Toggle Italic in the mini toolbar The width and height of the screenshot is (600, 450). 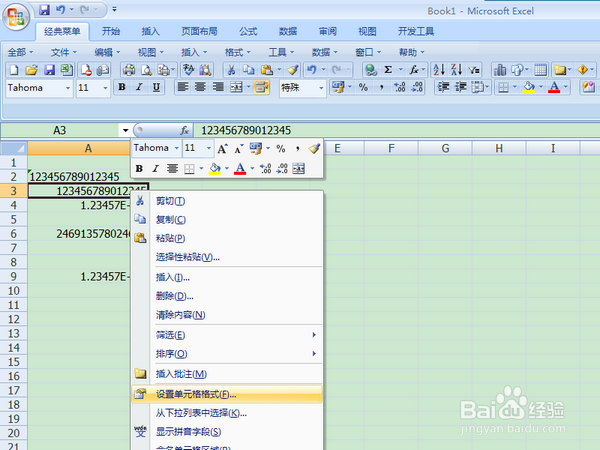pos(155,168)
